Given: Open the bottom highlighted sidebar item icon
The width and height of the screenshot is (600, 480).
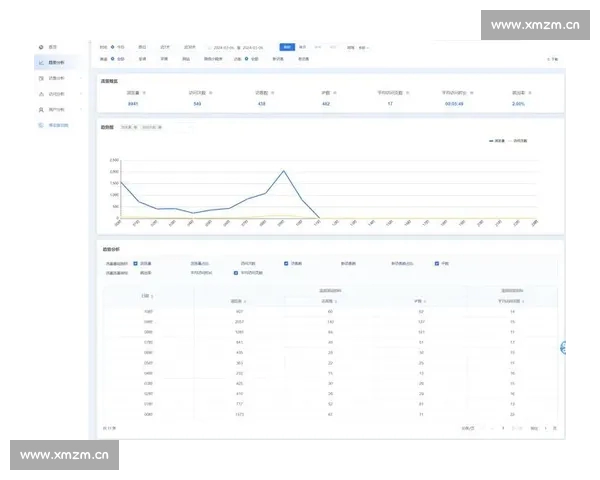Looking at the screenshot, I should coord(41,125).
